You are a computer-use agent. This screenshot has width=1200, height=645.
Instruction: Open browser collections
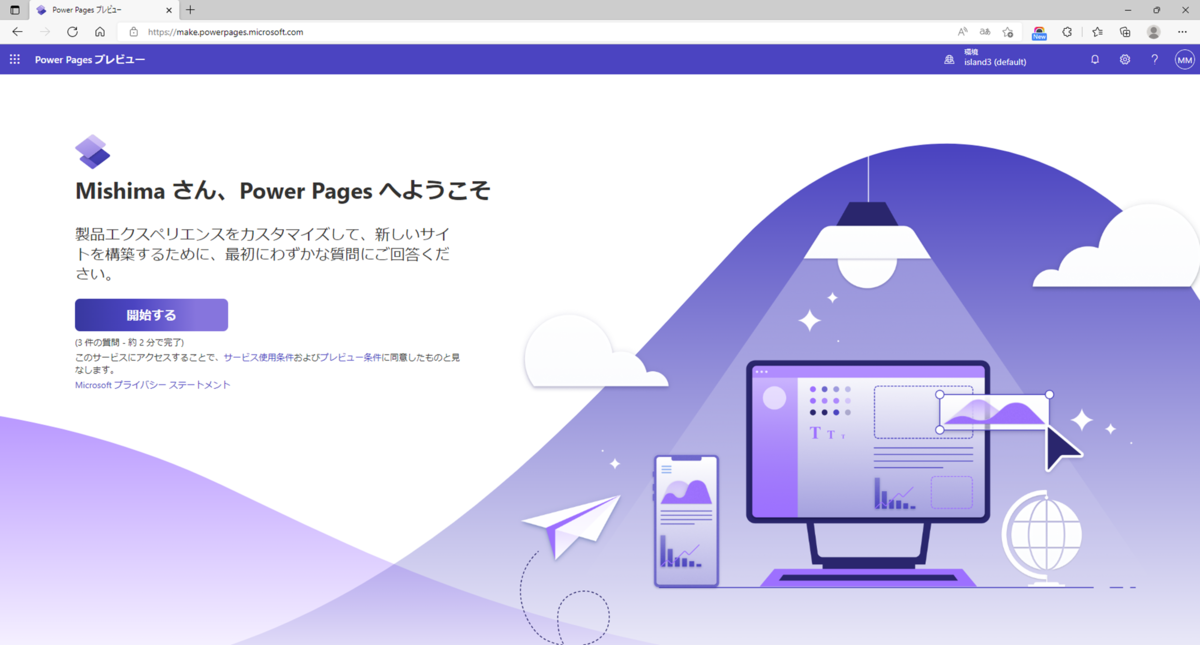1125,32
